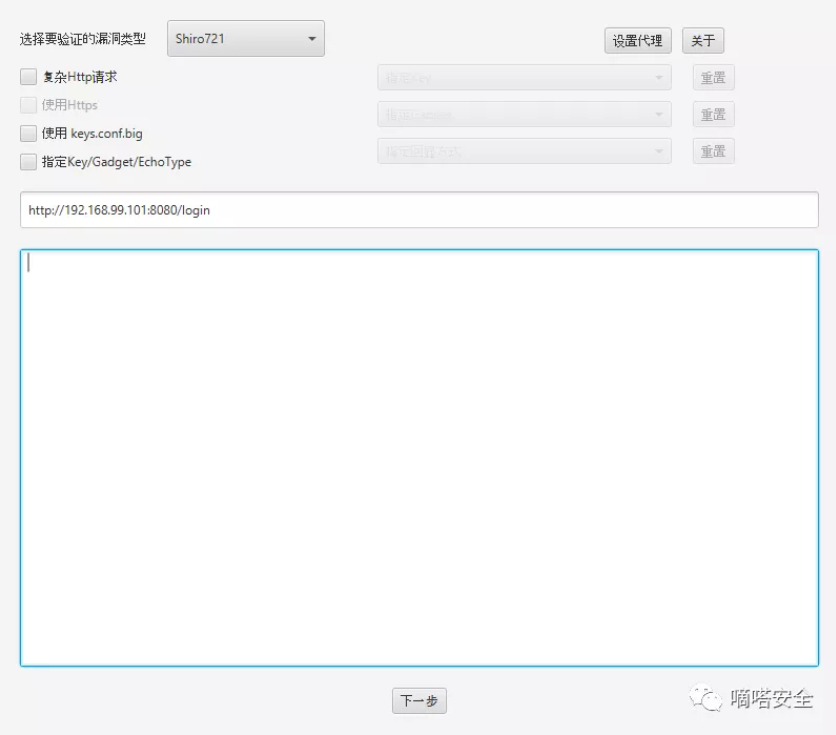Focus the URL field containing 192.168.99.101:8080/login
Screen dimensions: 836x735
[419, 210]
